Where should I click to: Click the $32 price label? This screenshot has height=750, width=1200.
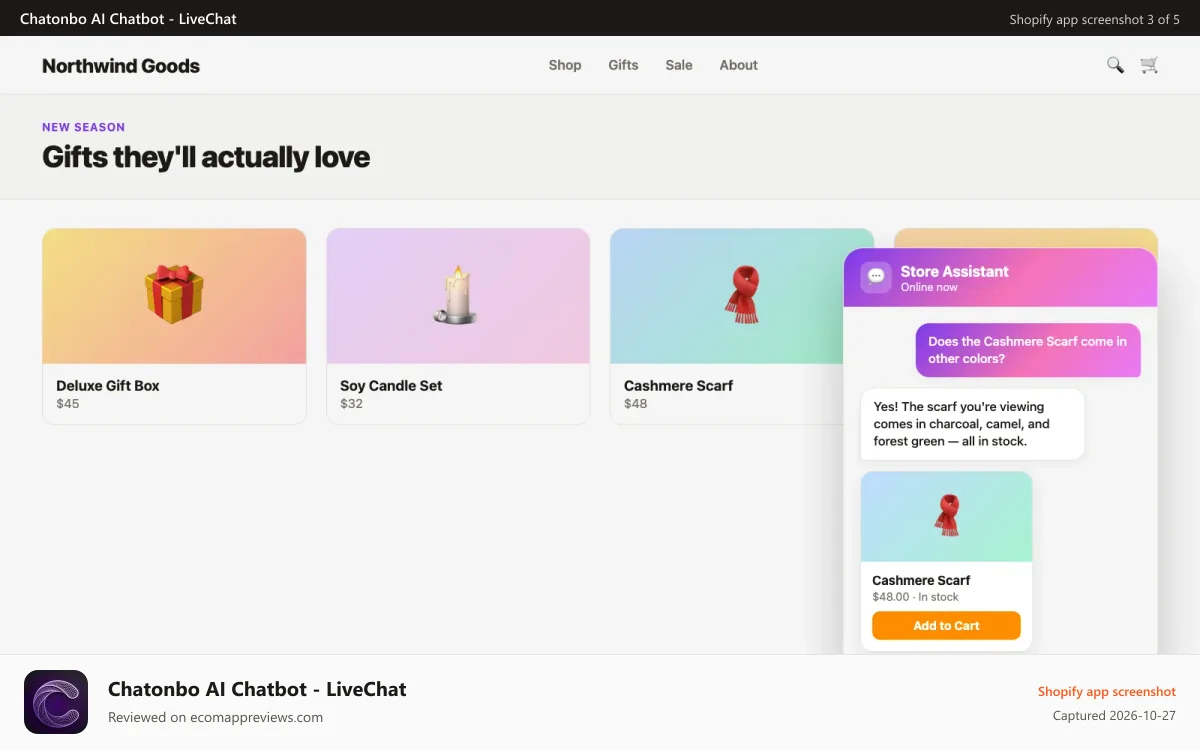[351, 404]
